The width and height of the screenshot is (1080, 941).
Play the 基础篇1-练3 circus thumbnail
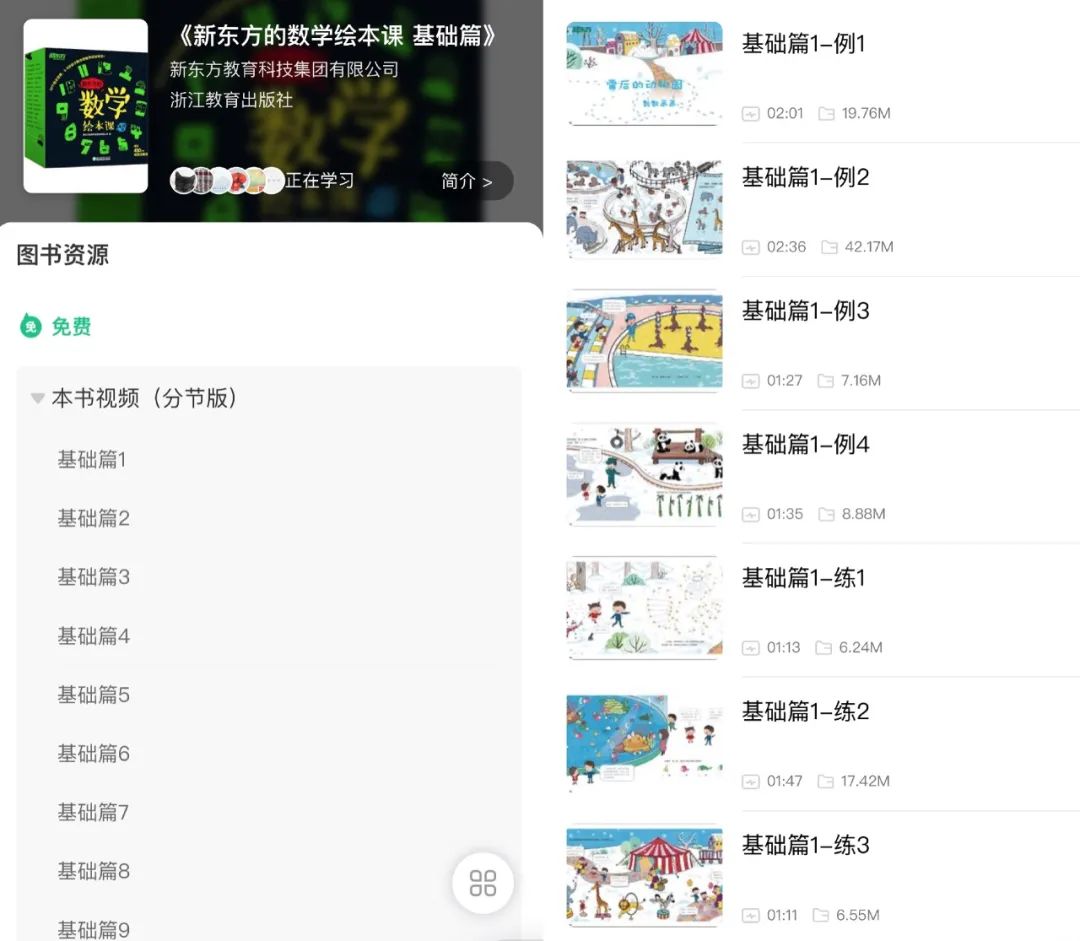(645, 876)
